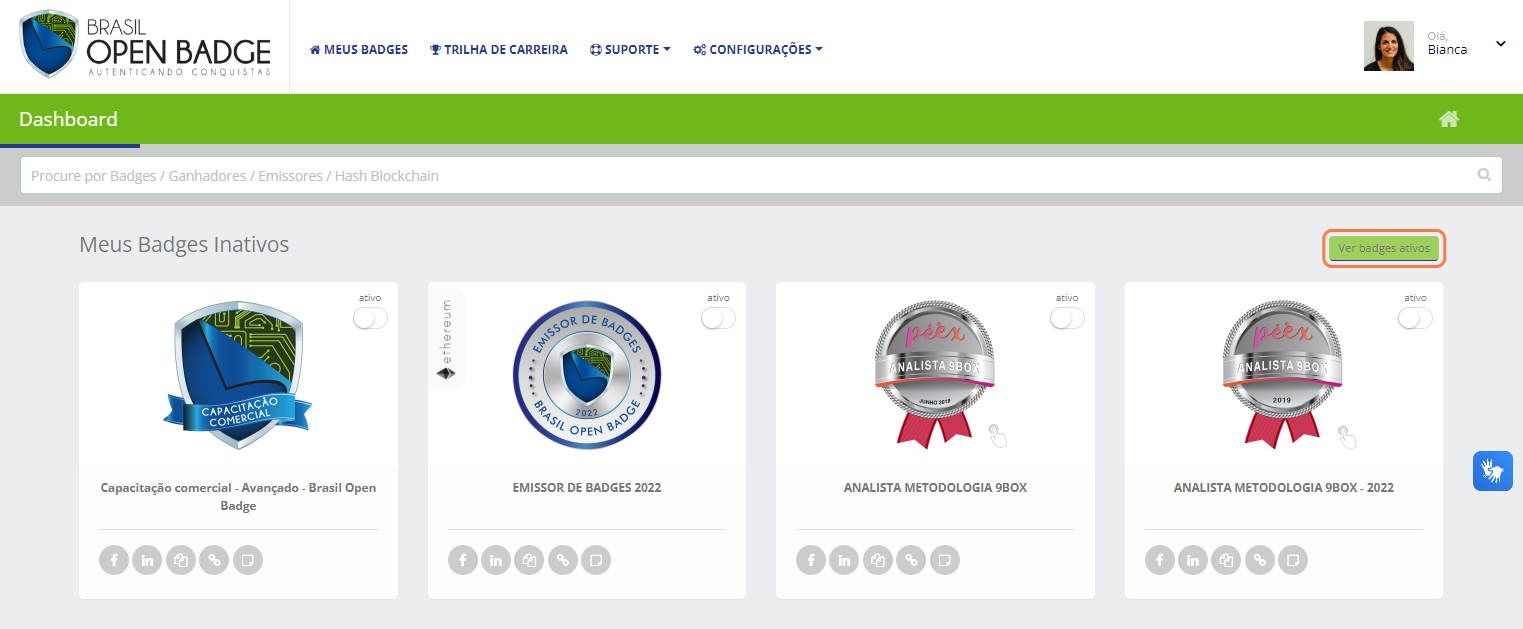This screenshot has width=1523, height=629.
Task: Click copy icon on EMISSOR DE BADGES 2022 card
Action: point(529,560)
